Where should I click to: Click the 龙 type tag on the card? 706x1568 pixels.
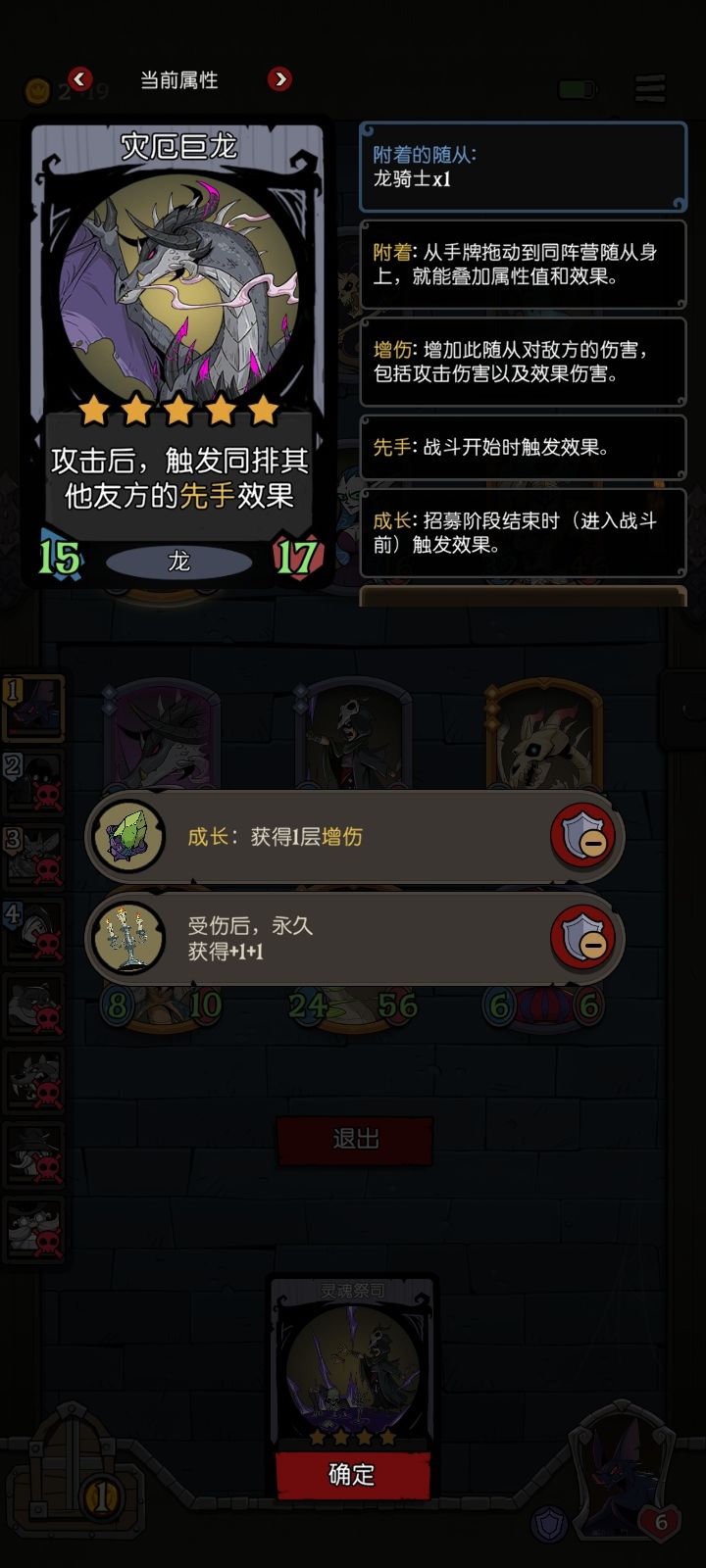[x=178, y=562]
